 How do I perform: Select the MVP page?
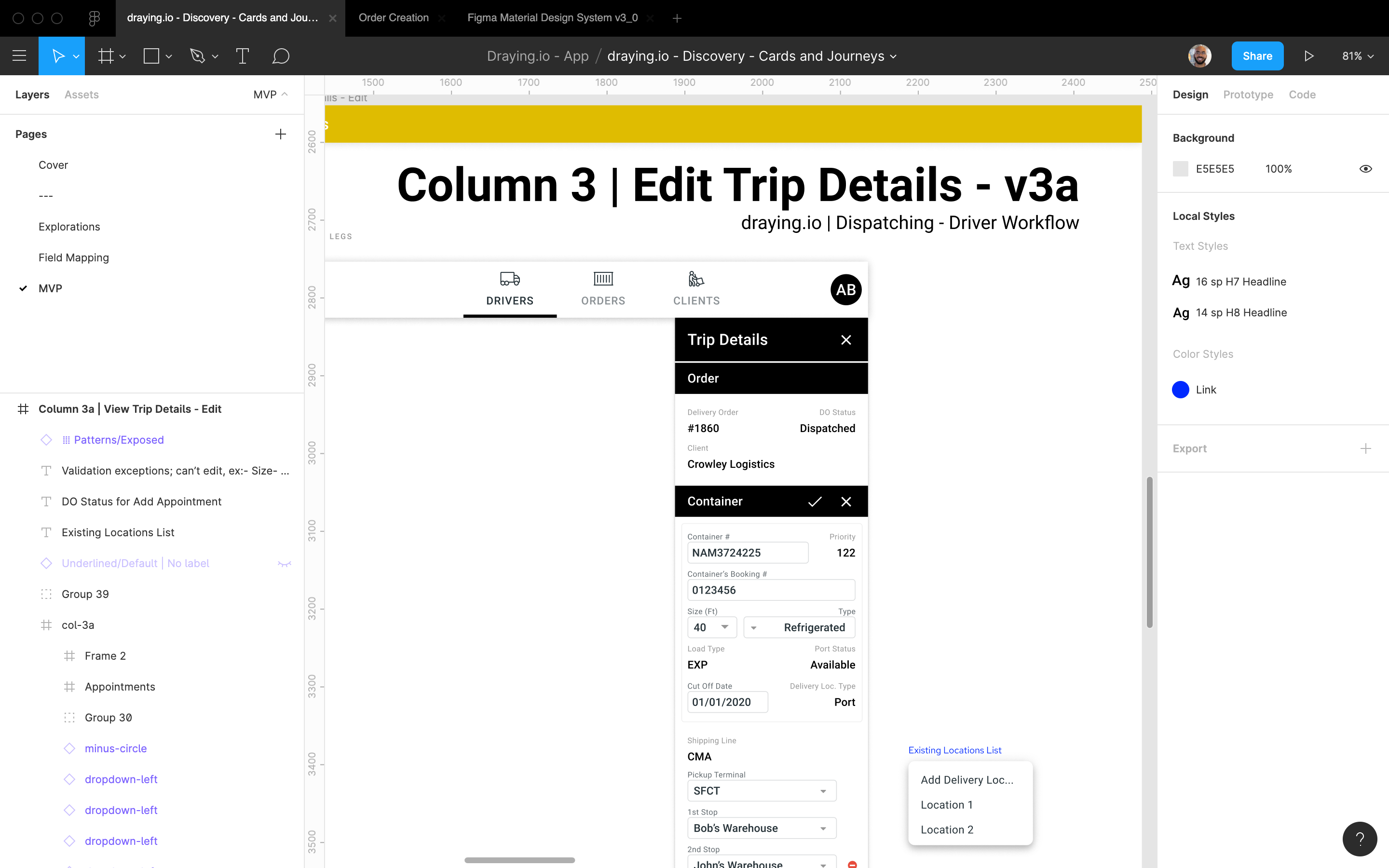[x=51, y=288]
